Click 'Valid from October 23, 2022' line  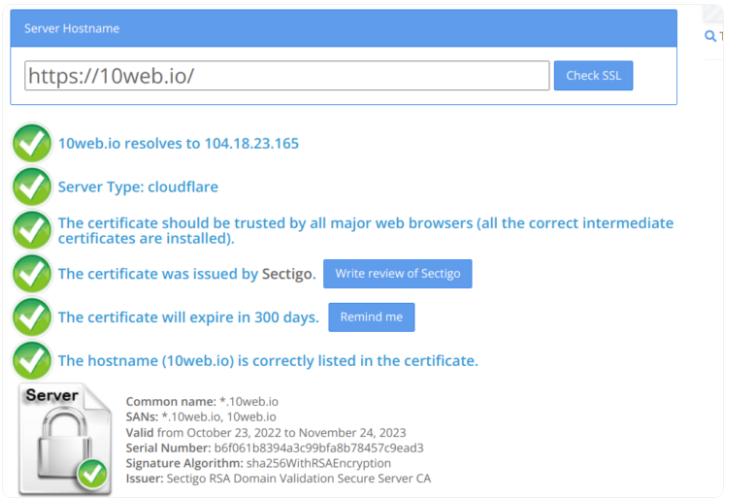(x=266, y=433)
